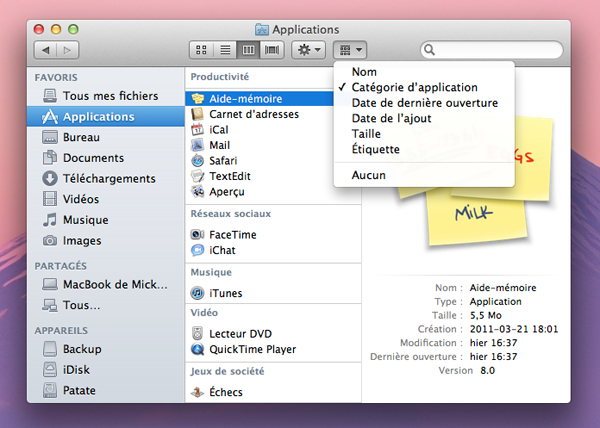Choose Aucun to remove arrangement
The image size is (600, 428).
424,175
